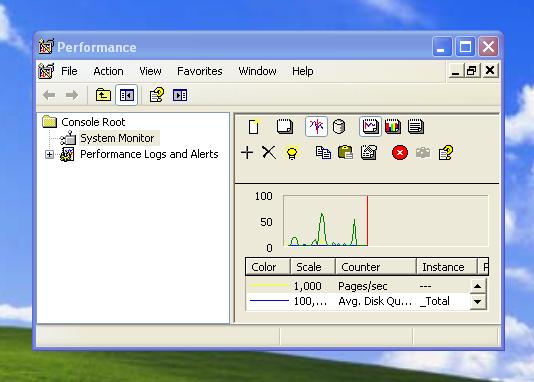Click New Counter Set icon
This screenshot has width=534, height=382.
(254, 127)
